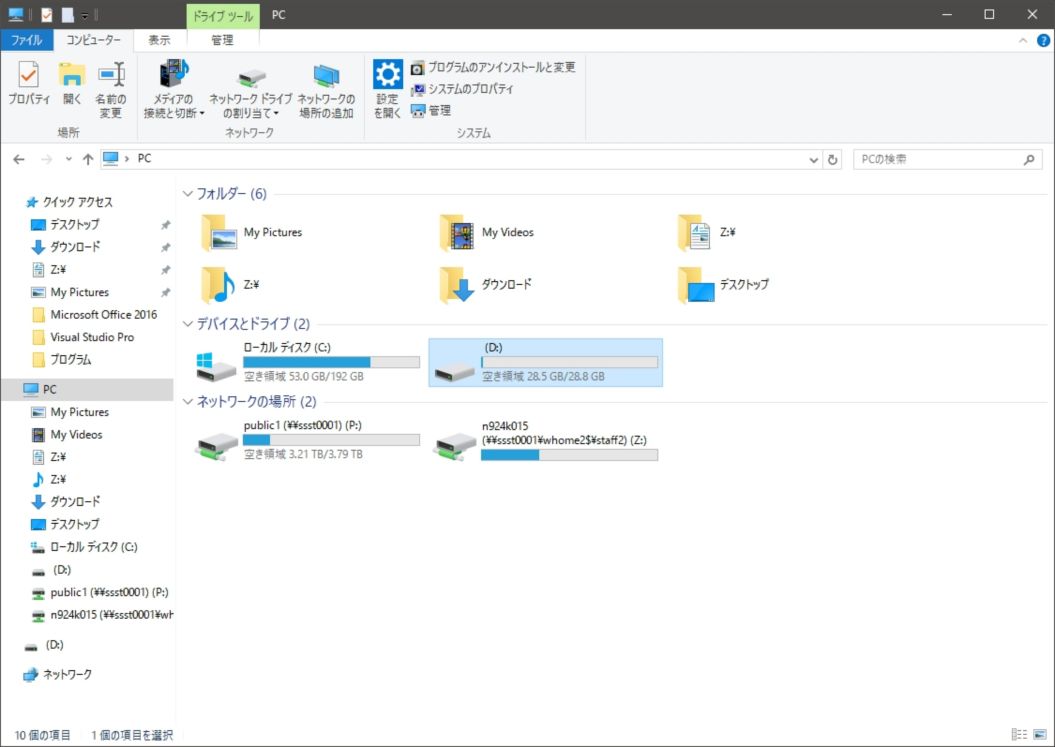The image size is (1055, 747).
Task: Click the PCの検索 search field
Action: (x=935, y=160)
